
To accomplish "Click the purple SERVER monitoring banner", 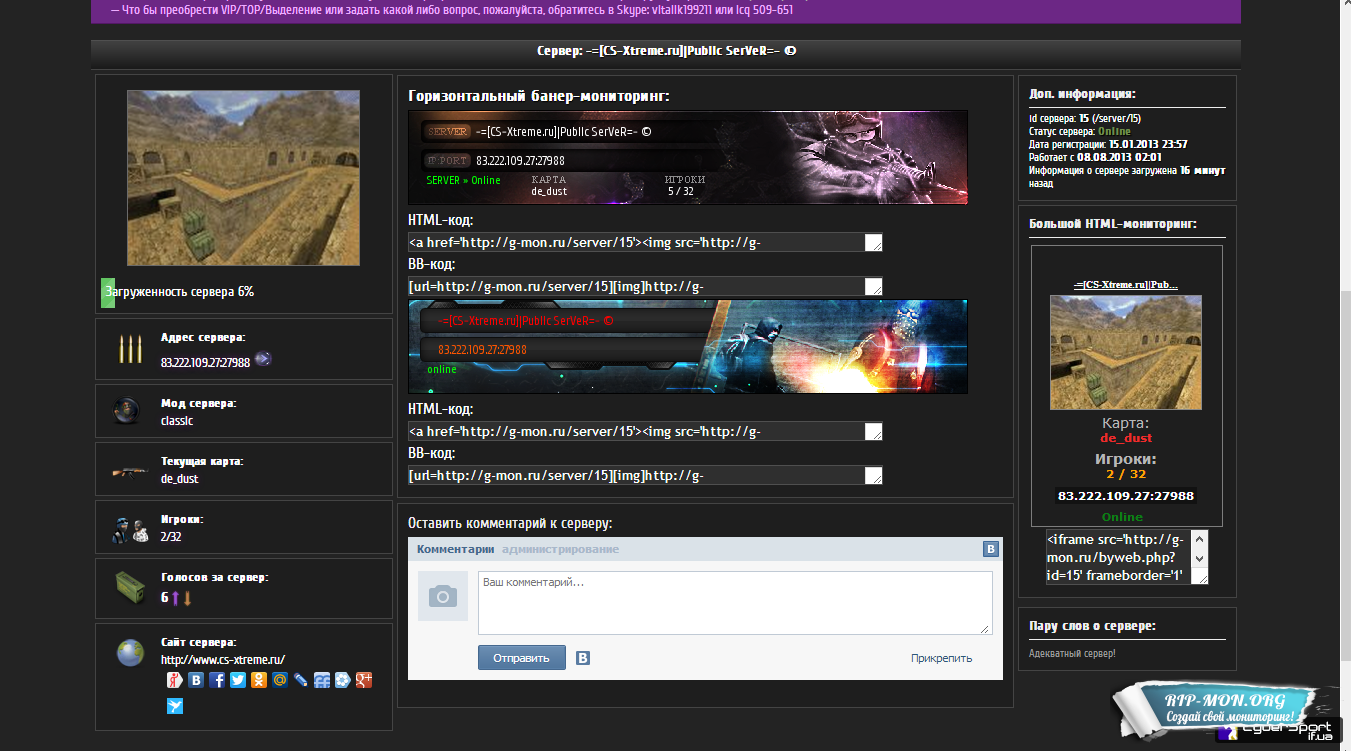I will 688,157.
